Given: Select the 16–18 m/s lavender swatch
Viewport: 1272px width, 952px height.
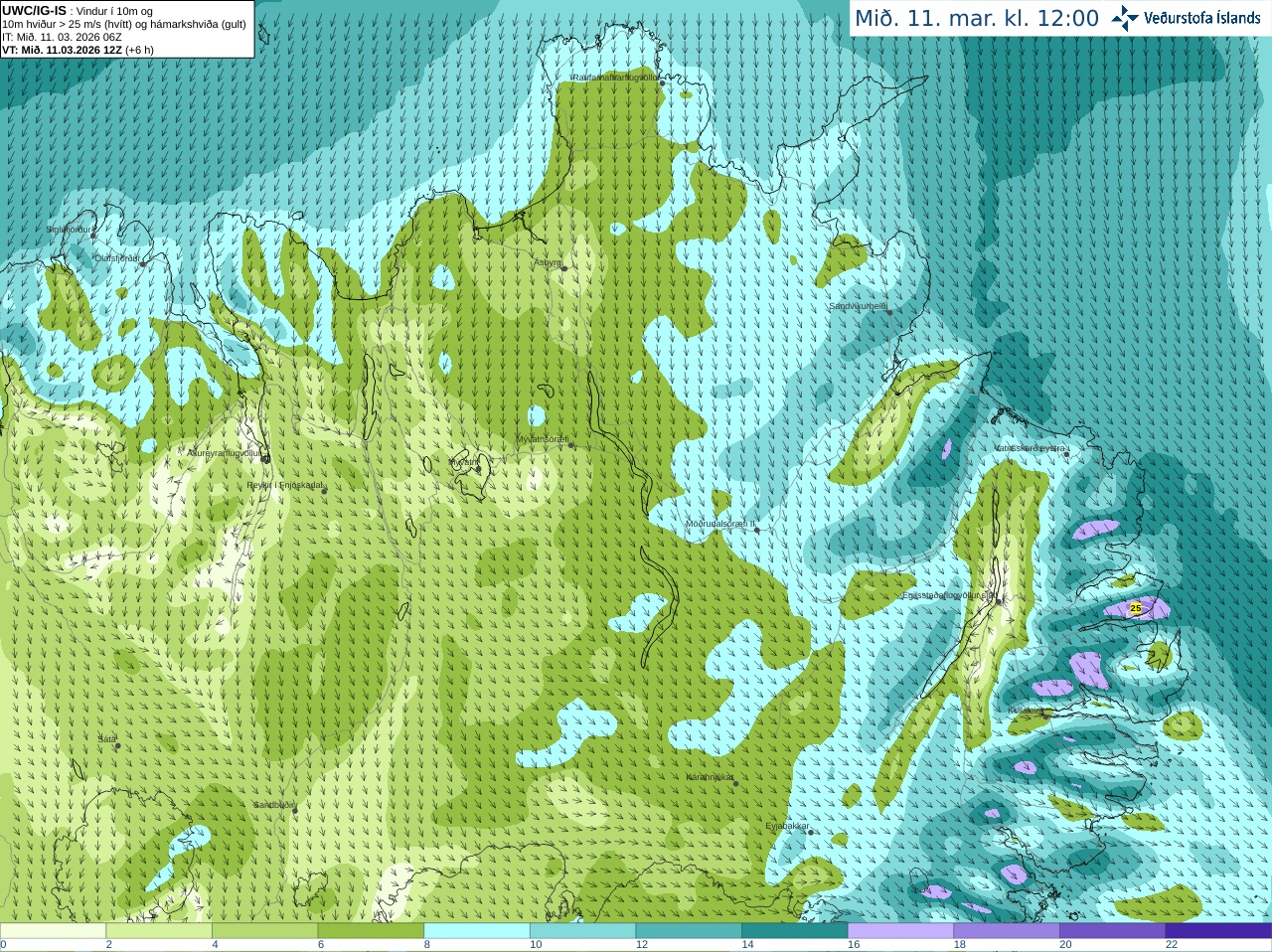Looking at the screenshot, I should [x=900, y=931].
